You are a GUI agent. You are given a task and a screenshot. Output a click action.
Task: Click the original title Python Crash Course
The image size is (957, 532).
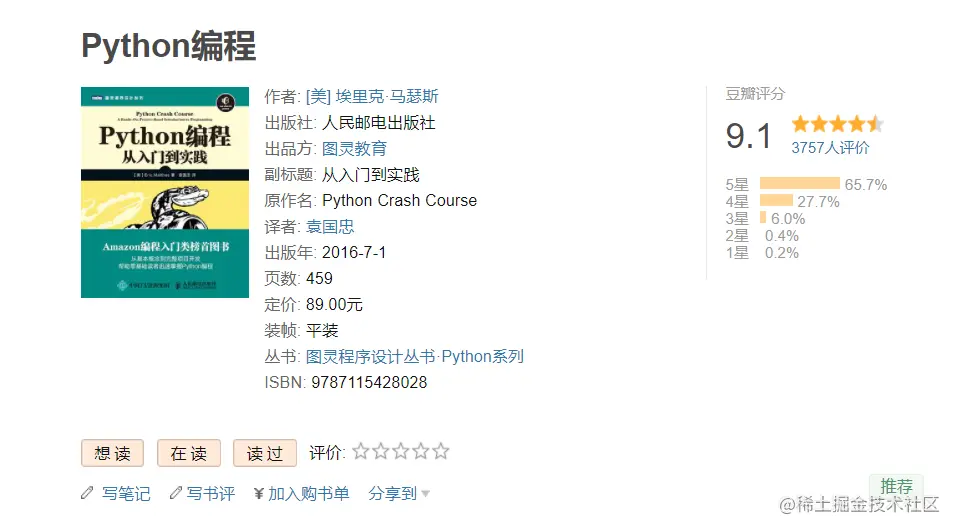point(399,201)
